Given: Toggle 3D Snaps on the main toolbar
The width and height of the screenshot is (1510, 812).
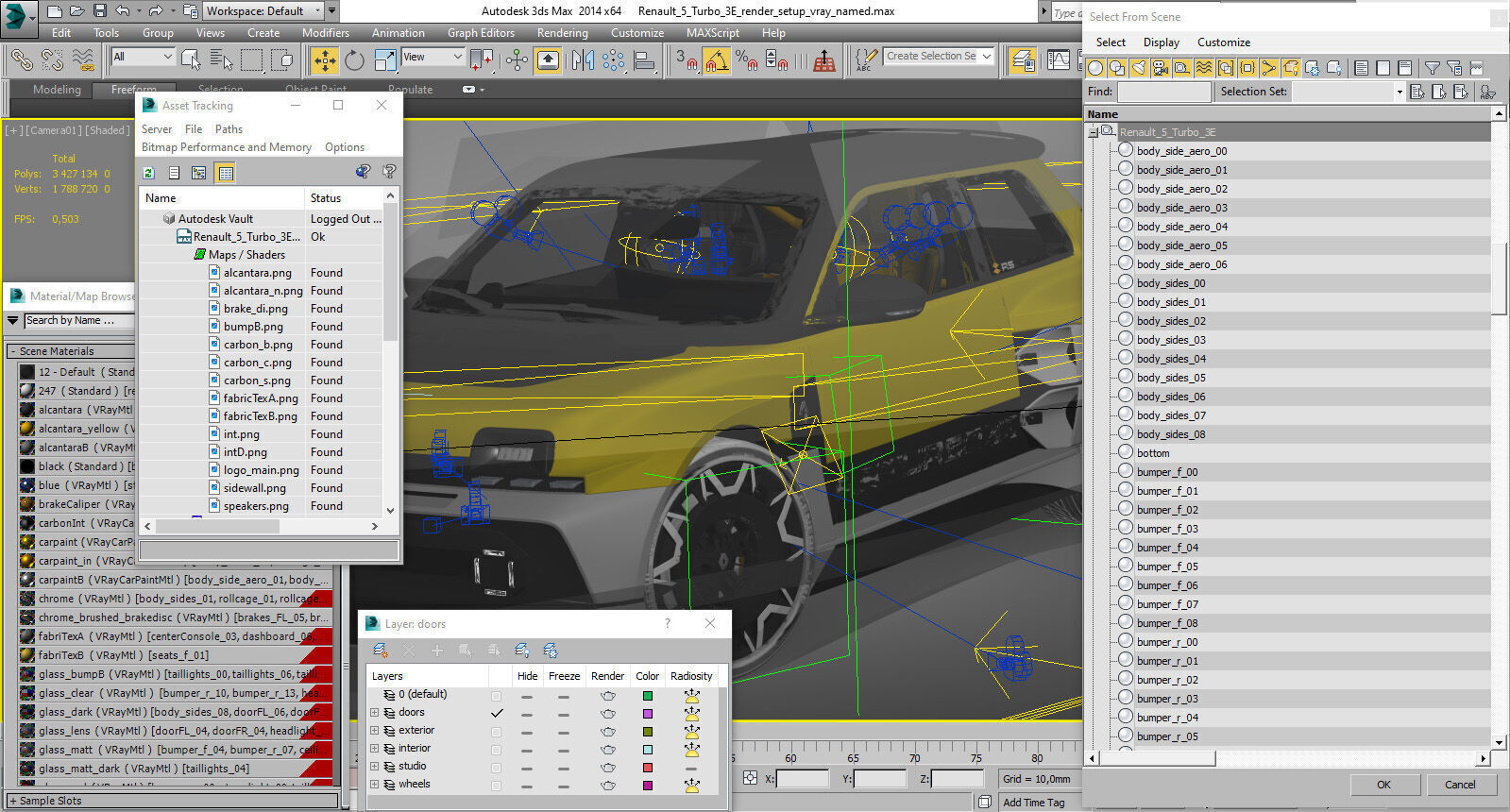Looking at the screenshot, I should 687,60.
